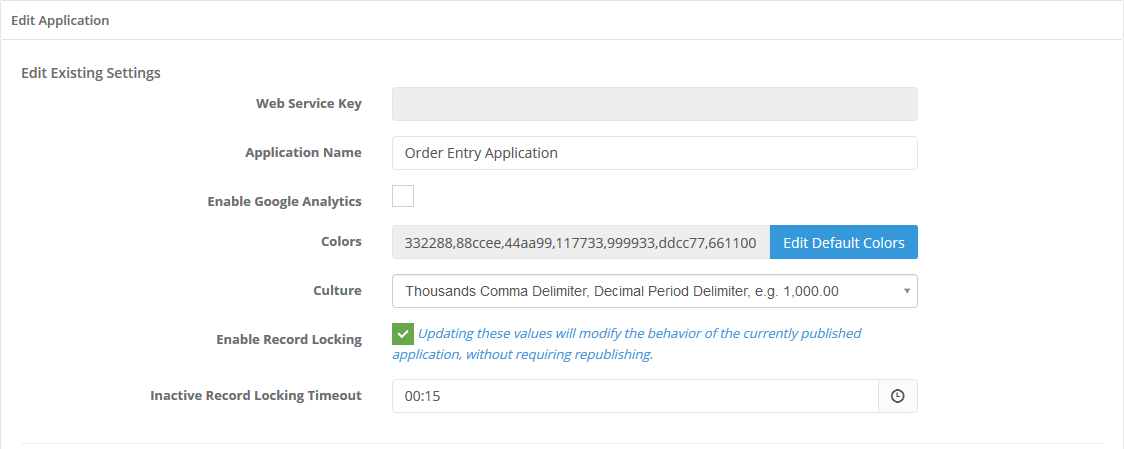The image size is (1124, 449).
Task: Click the Enable Google Analytics label
Action: tap(285, 202)
